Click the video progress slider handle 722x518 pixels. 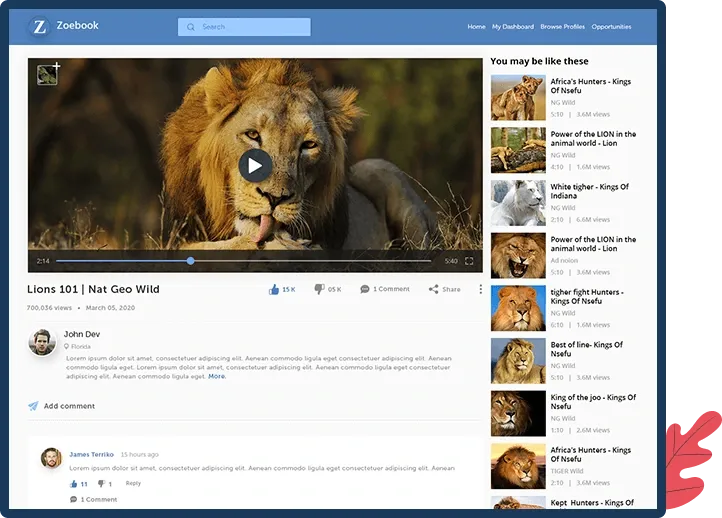[x=191, y=261]
